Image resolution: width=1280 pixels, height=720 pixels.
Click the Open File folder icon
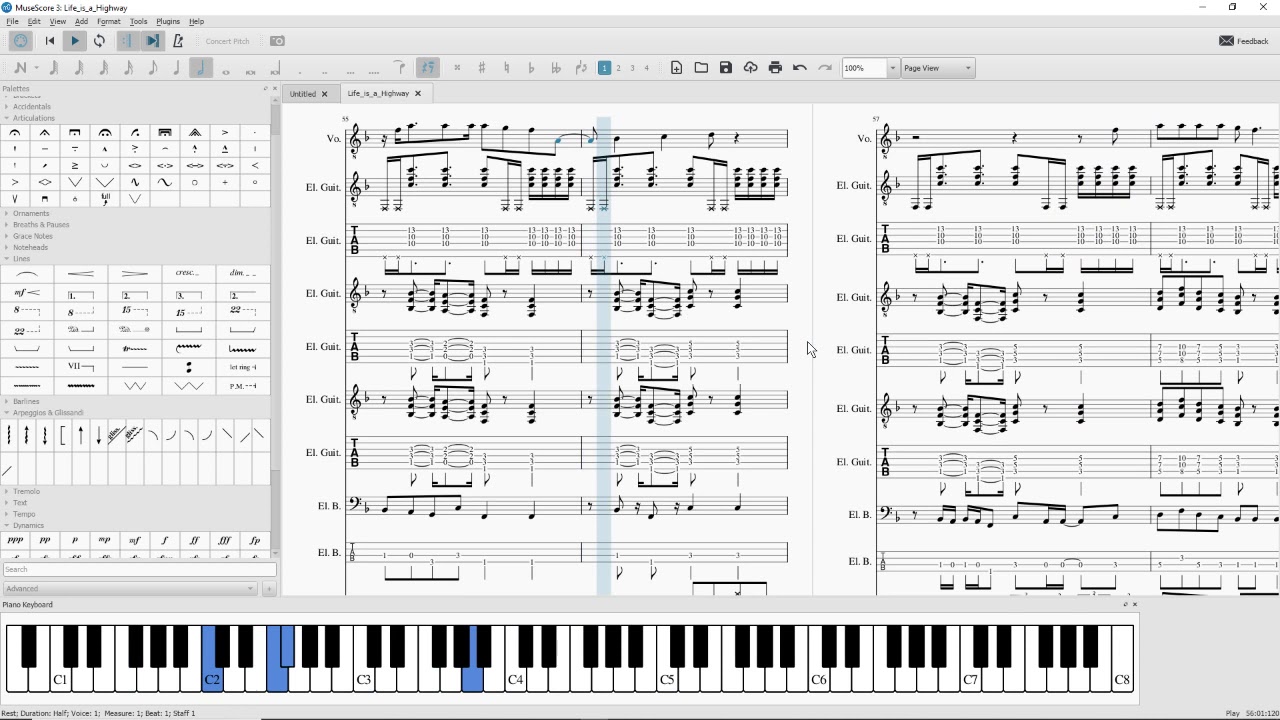click(x=701, y=68)
